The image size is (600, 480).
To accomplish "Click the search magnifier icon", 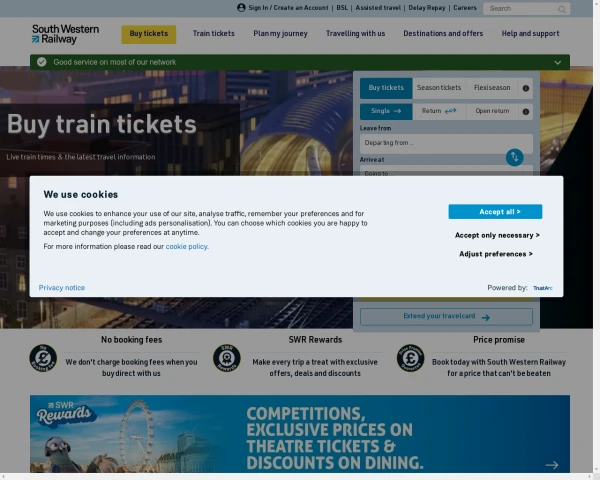I will coord(561,9).
